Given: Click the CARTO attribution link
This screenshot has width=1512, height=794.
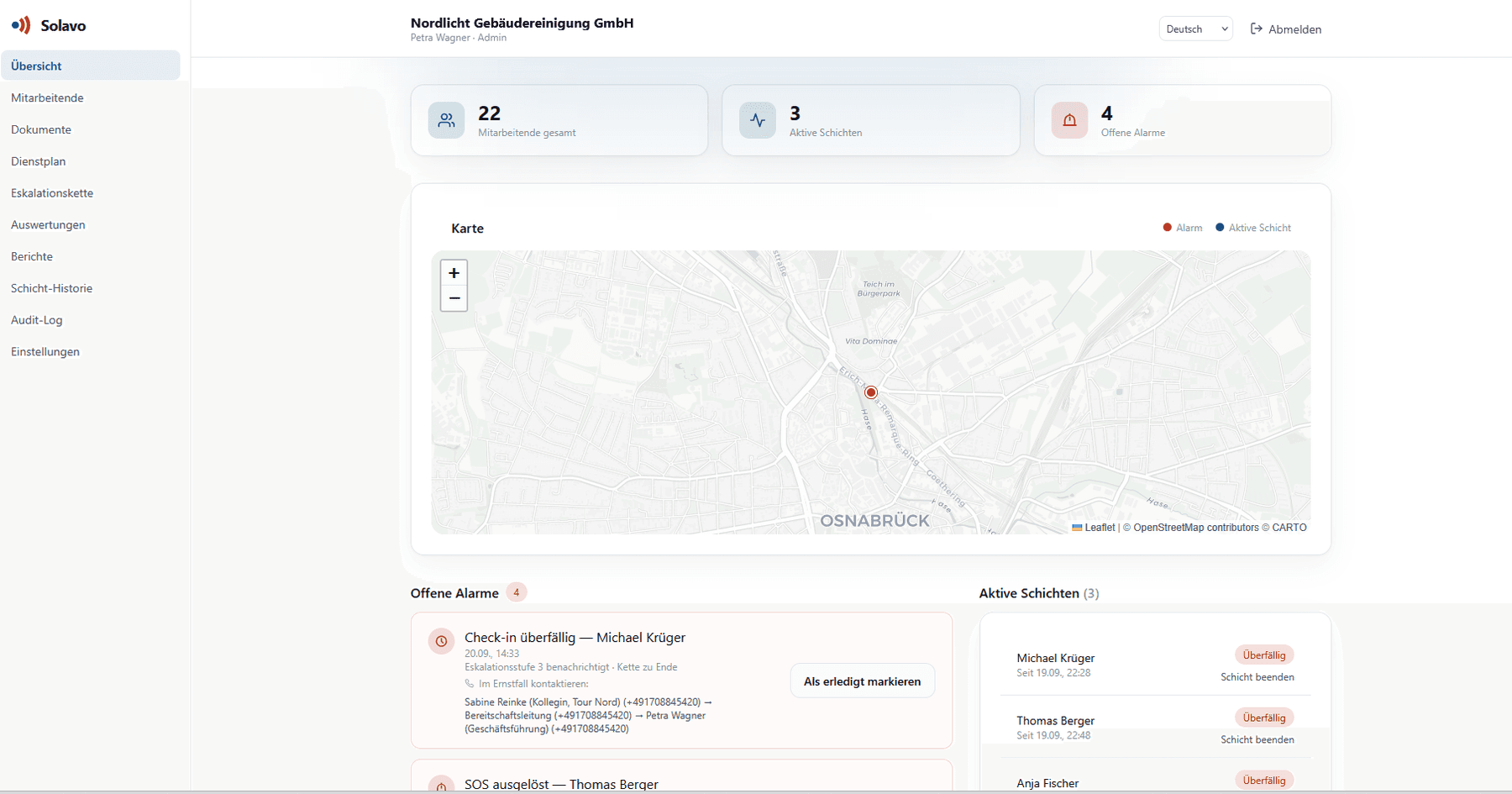Looking at the screenshot, I should 1289,528.
